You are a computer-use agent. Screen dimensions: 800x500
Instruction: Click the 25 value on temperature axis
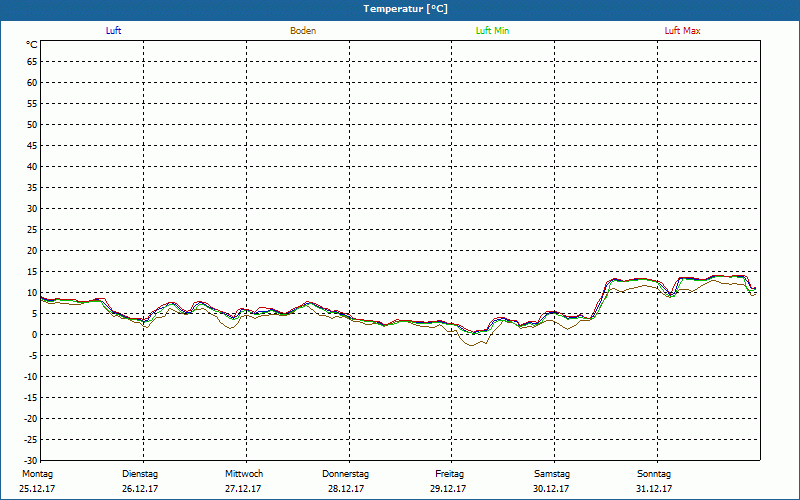[x=32, y=230]
